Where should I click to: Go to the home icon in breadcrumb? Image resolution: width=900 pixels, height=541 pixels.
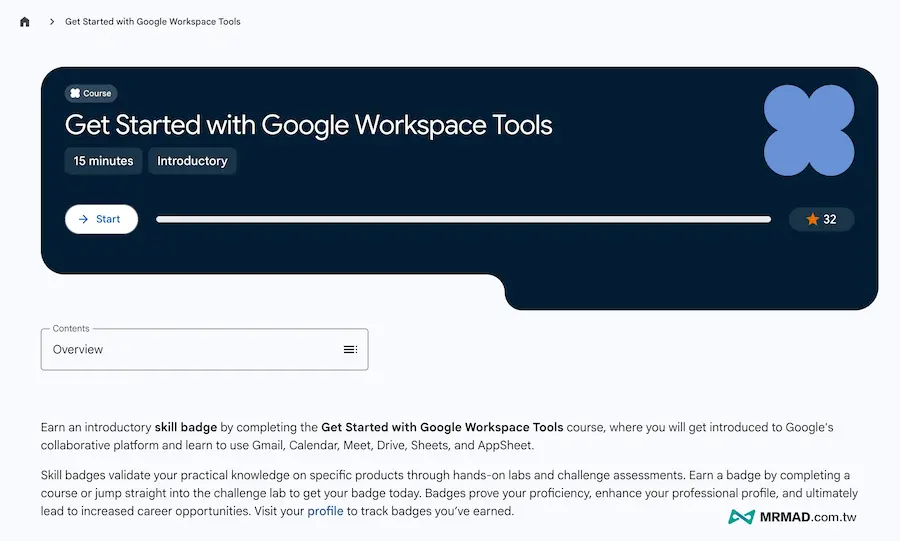pos(24,22)
